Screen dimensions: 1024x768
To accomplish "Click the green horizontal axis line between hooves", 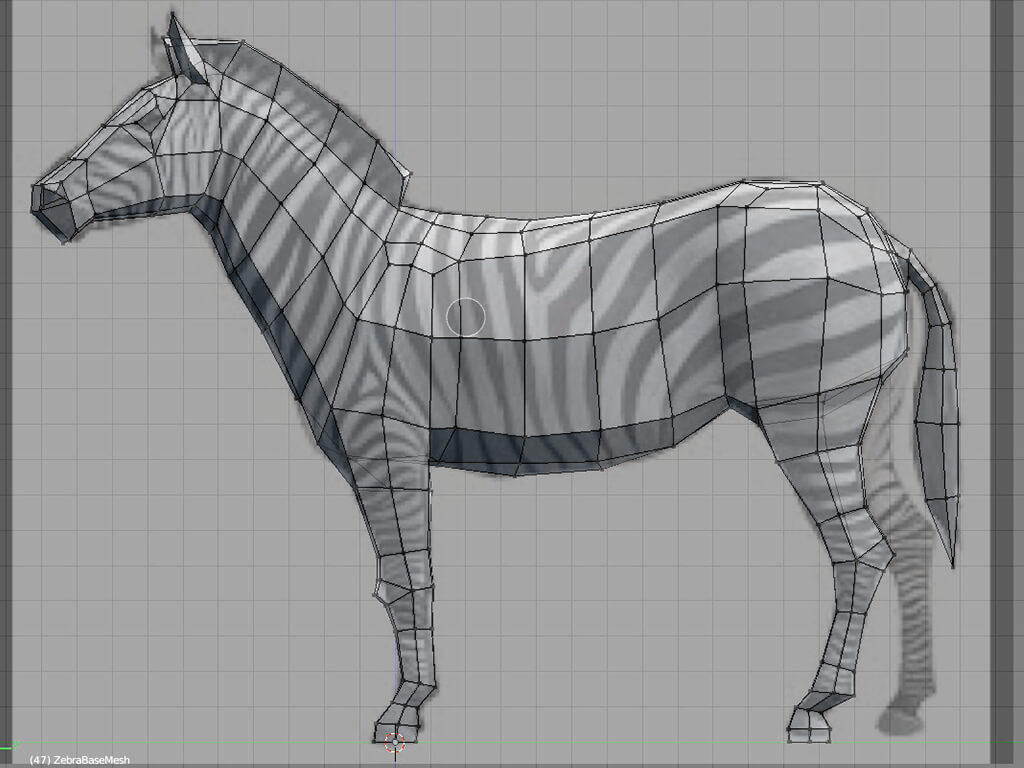I will (600, 743).
